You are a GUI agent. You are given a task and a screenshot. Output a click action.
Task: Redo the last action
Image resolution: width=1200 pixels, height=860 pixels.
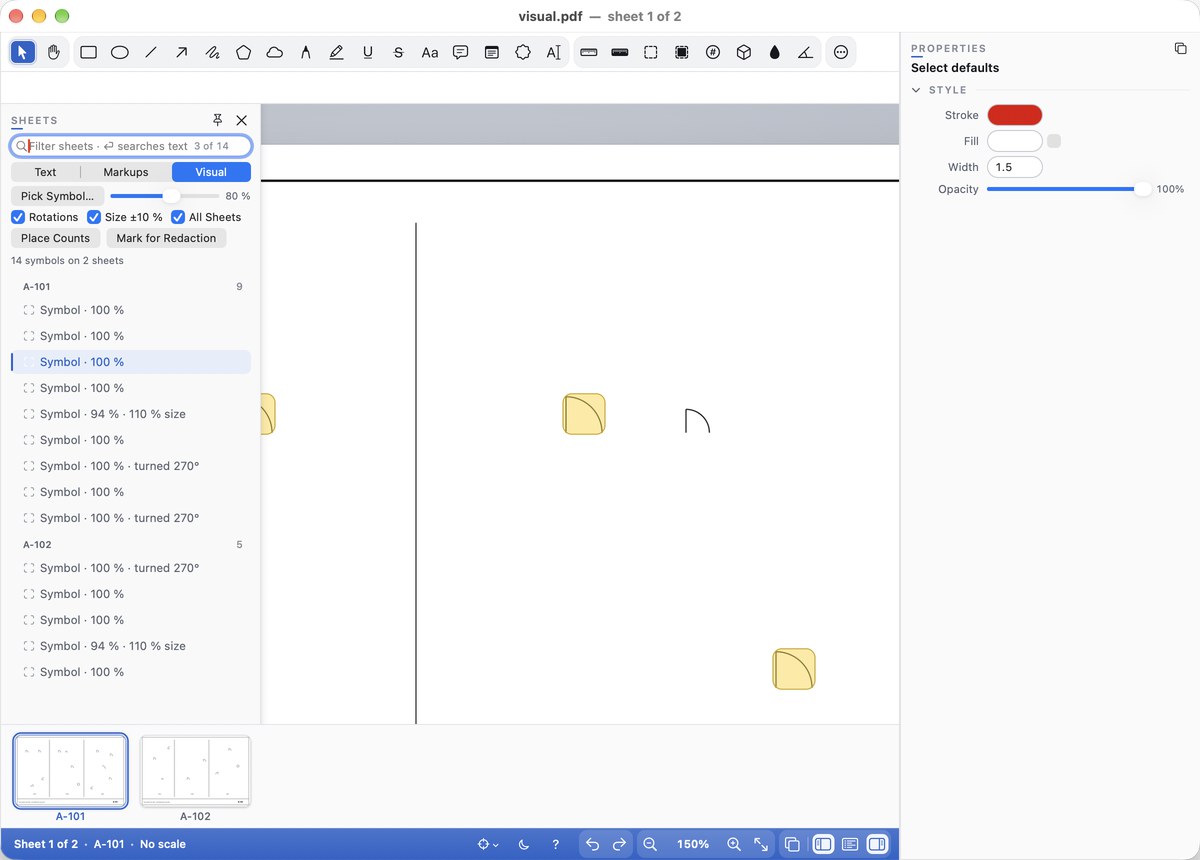point(619,844)
